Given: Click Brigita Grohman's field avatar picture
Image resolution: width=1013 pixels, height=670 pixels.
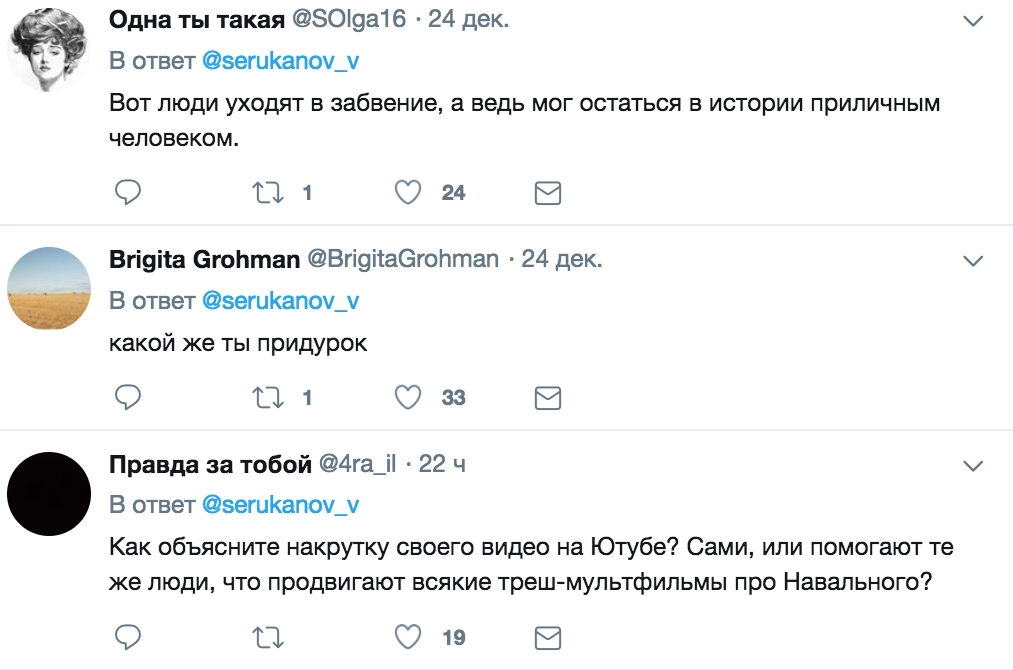Looking at the screenshot, I should [49, 288].
